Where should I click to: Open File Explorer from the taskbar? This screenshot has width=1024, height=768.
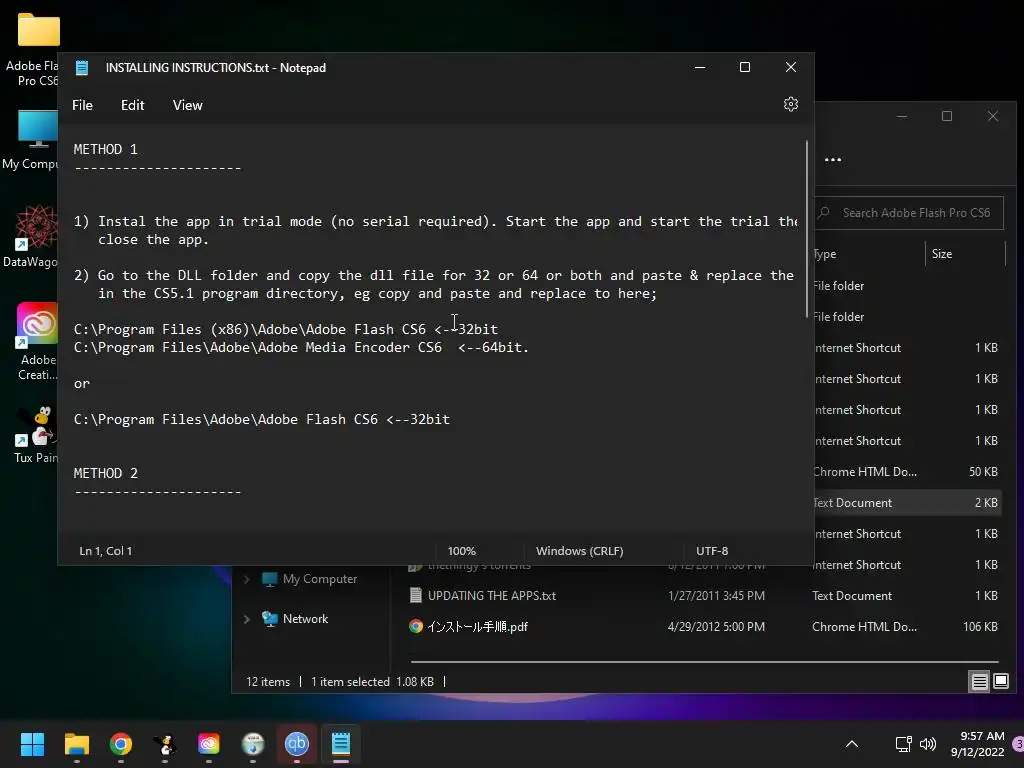coord(76,744)
